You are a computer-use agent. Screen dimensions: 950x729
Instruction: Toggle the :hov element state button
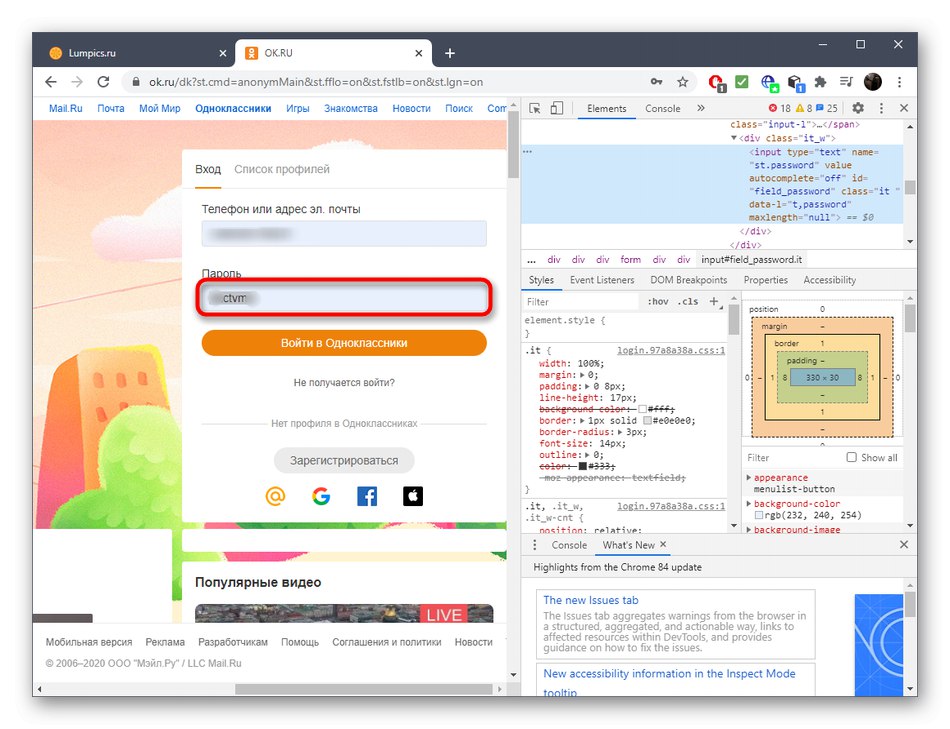click(x=657, y=301)
